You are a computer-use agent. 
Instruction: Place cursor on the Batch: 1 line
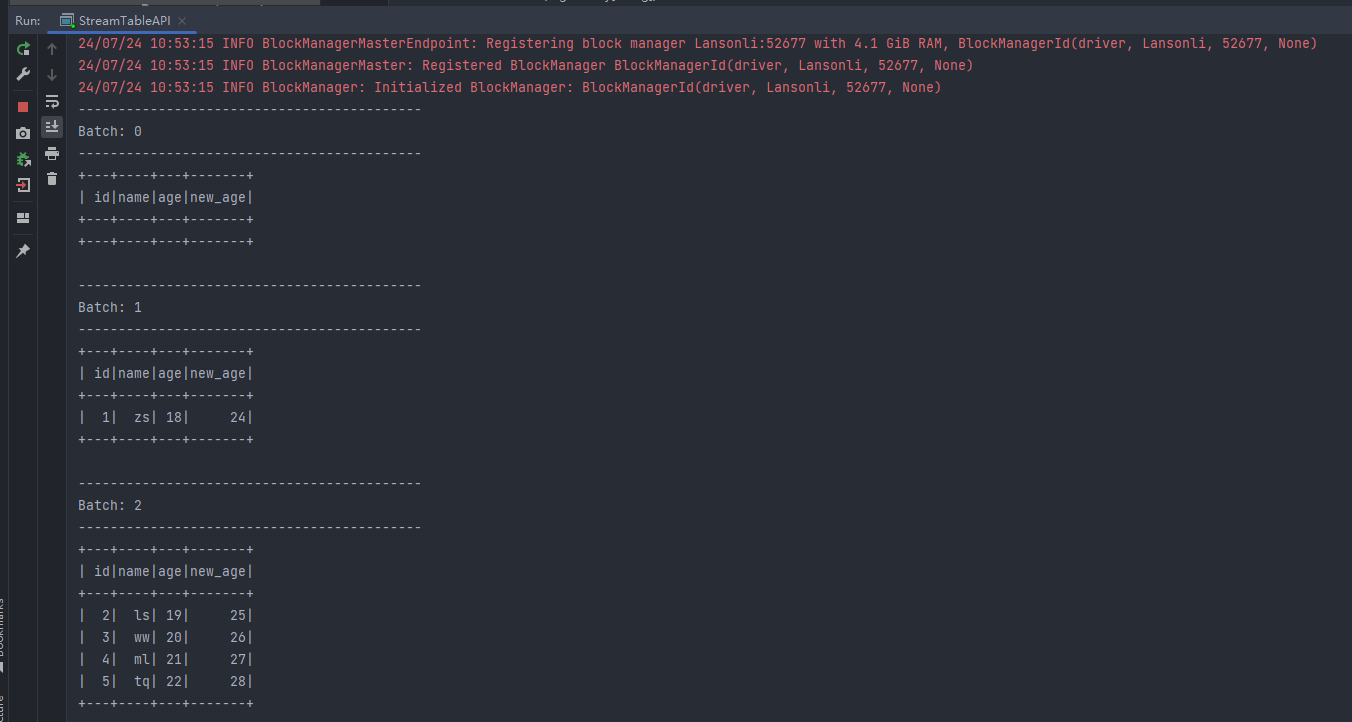tap(110, 307)
